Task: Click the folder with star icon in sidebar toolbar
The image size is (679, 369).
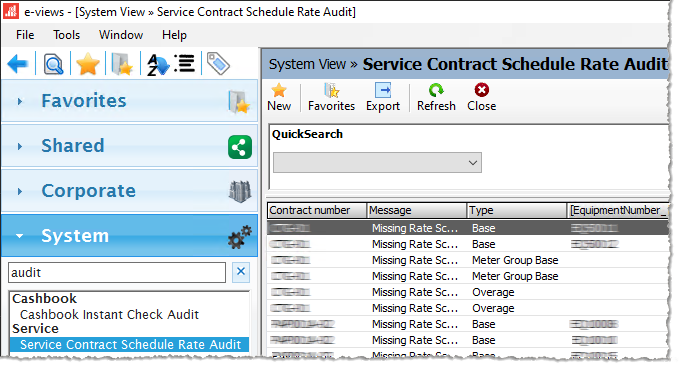Action: click(122, 65)
